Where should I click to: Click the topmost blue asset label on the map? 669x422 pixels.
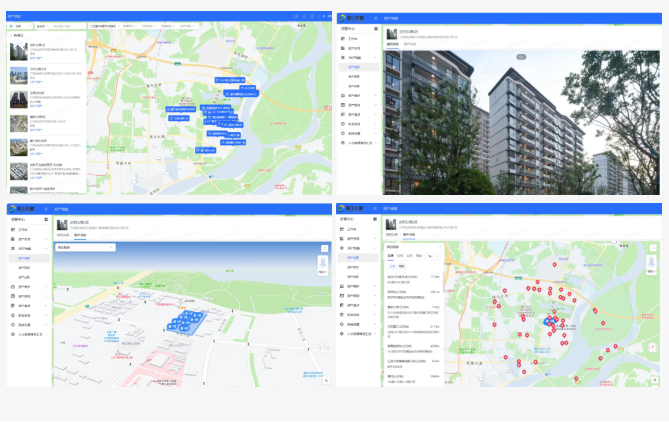click(x=230, y=80)
